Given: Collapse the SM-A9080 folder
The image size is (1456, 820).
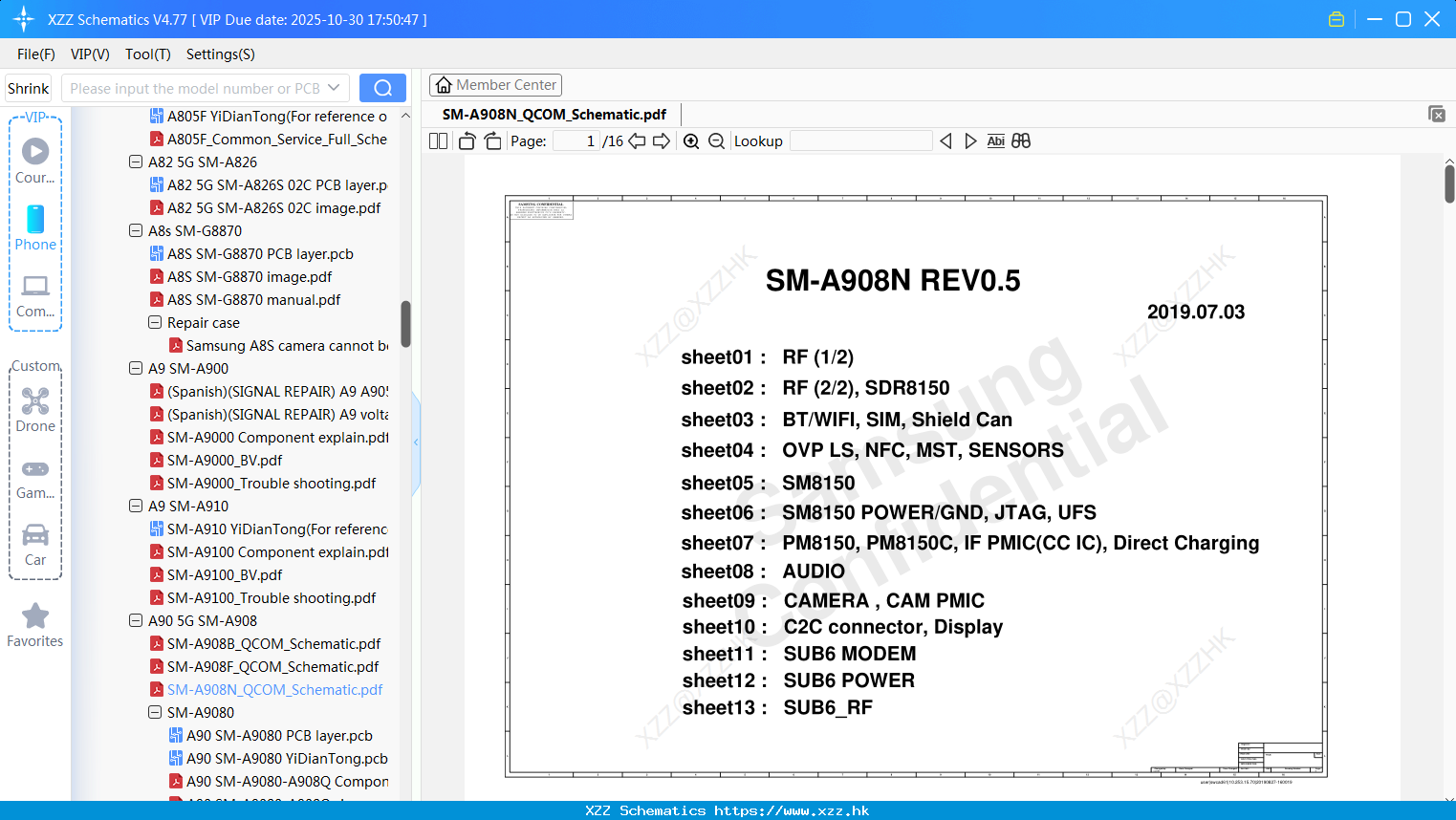Looking at the screenshot, I should [155, 713].
